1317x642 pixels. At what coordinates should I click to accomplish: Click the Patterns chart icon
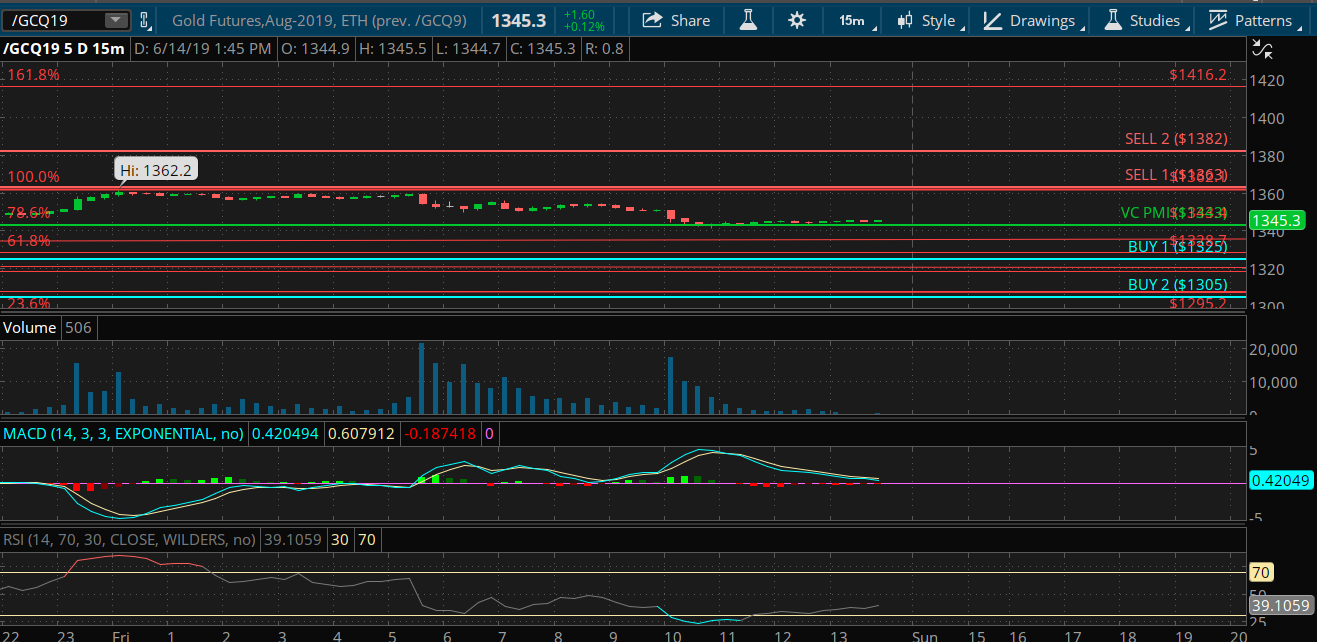coord(1217,20)
